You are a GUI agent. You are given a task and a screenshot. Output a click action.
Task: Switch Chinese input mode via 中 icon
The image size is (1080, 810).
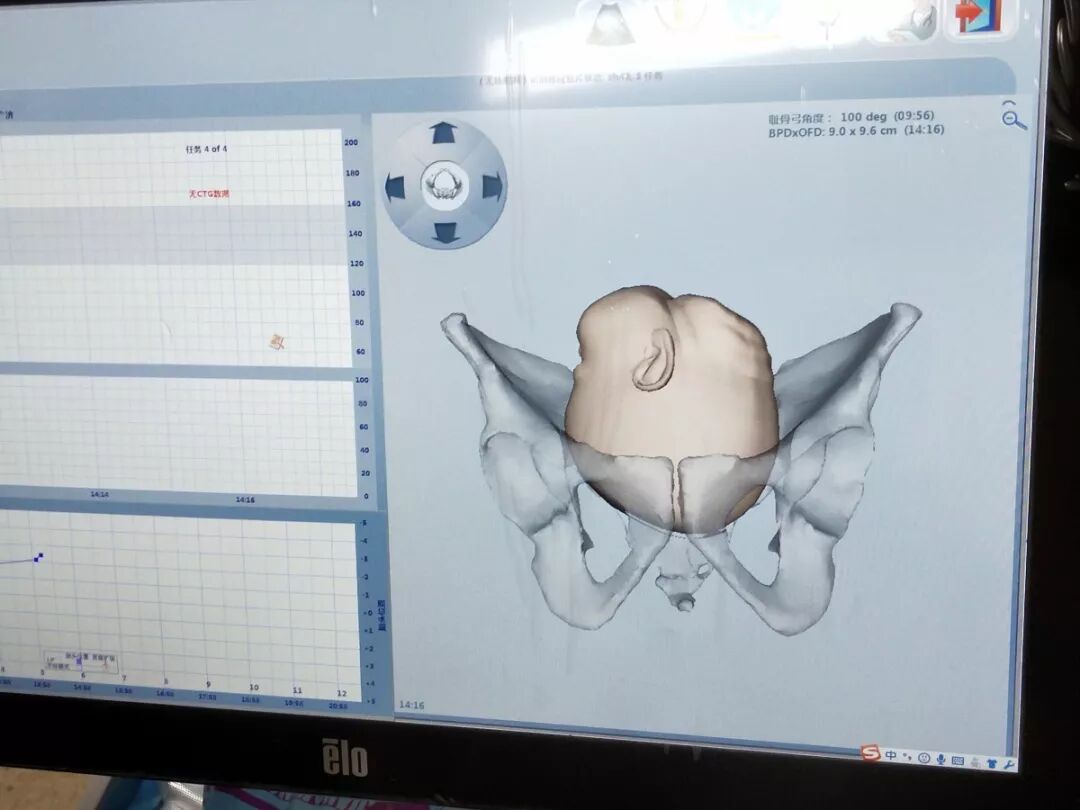(891, 755)
